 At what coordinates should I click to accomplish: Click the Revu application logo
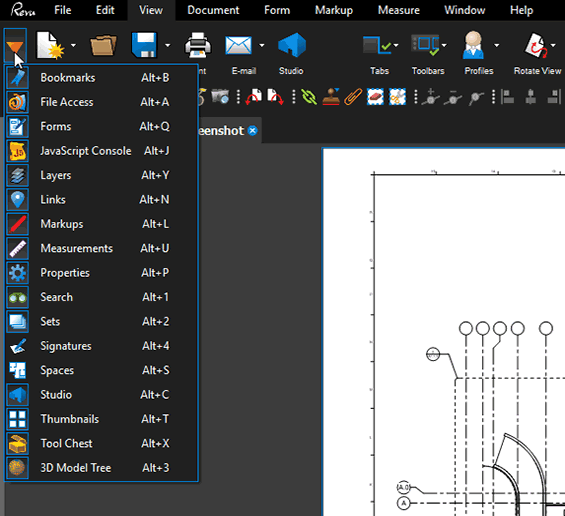pyautogui.click(x=23, y=10)
